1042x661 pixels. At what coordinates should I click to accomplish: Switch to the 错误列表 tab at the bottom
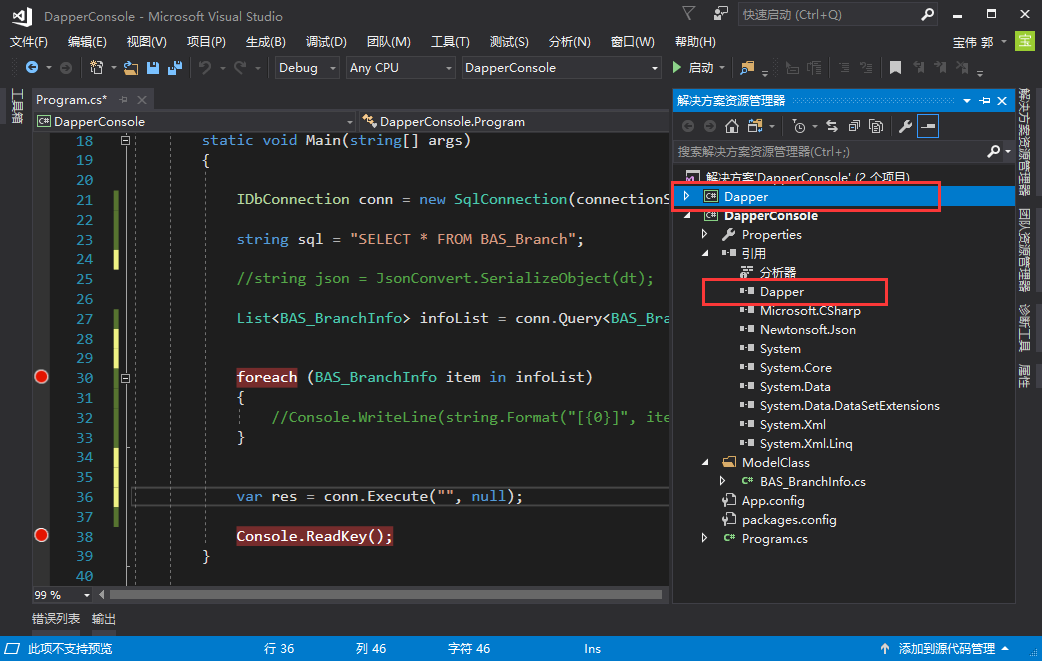click(56, 619)
